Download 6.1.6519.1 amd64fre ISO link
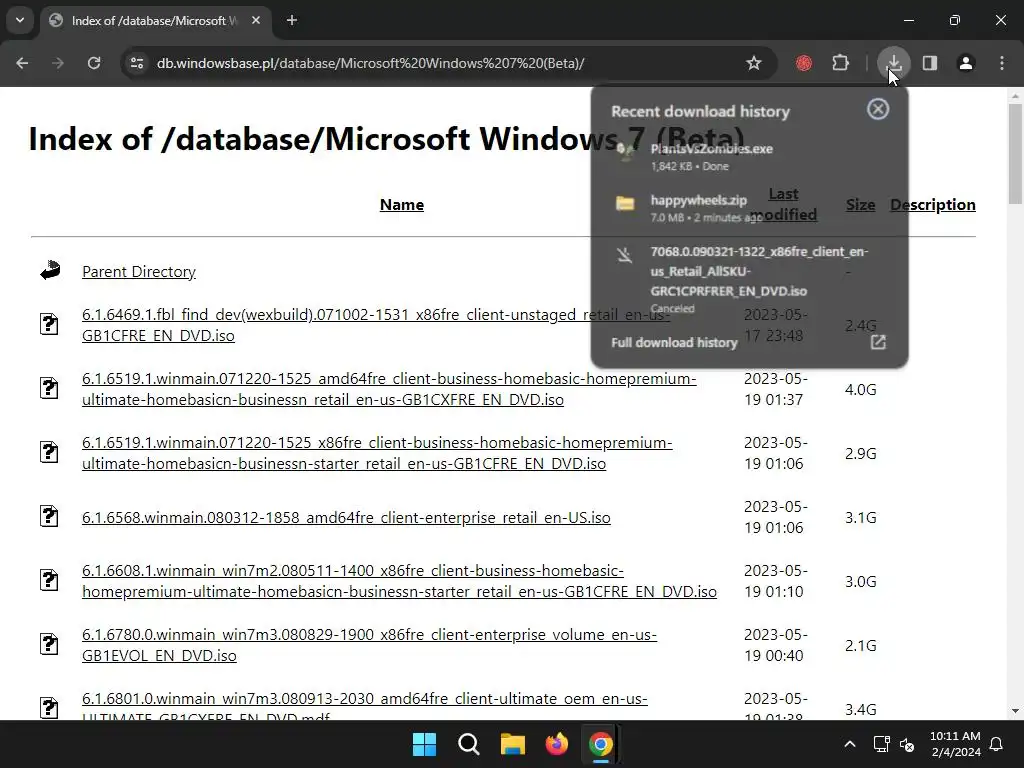The image size is (1024, 768). pyautogui.click(x=389, y=389)
